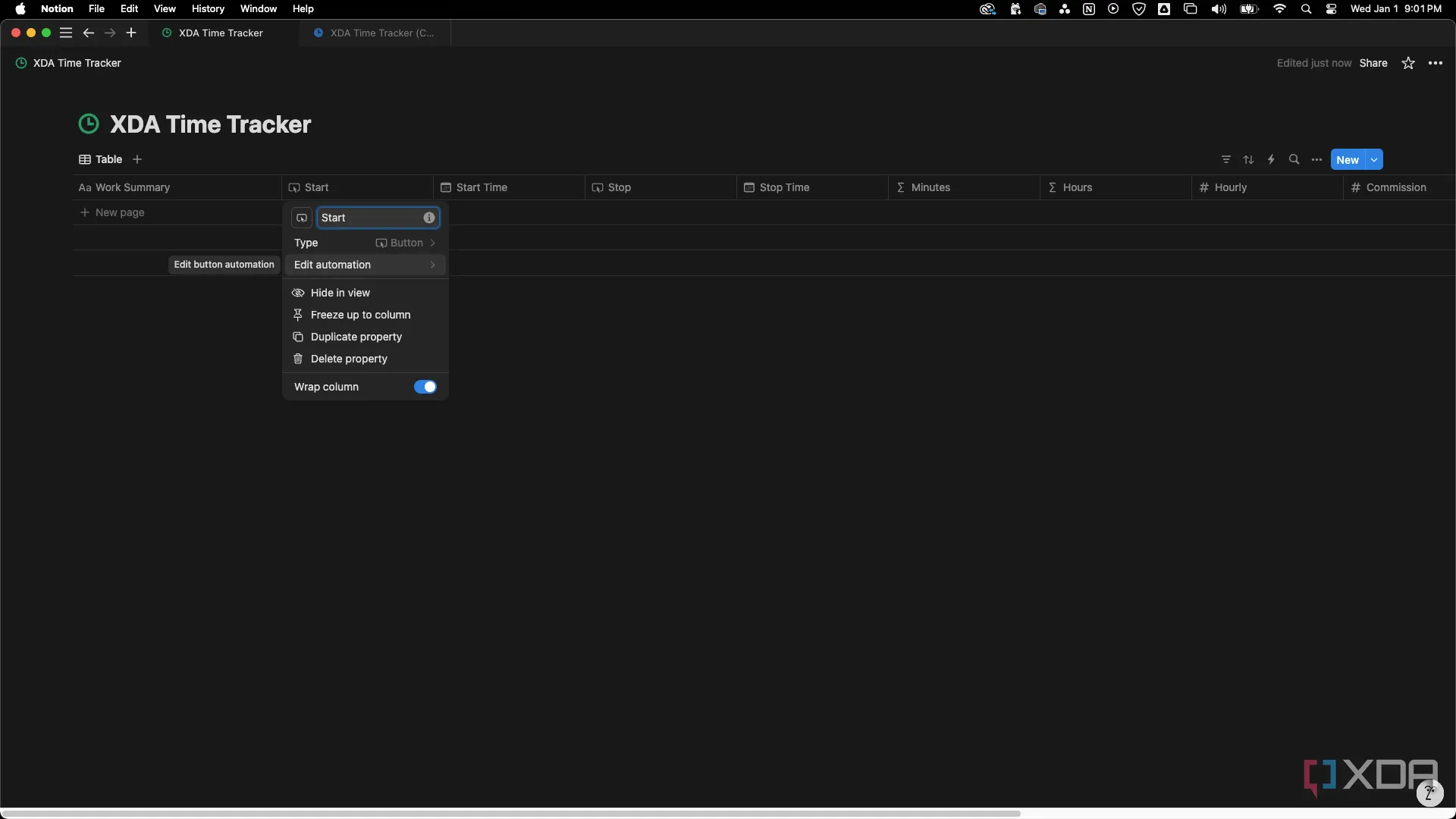The height and width of the screenshot is (819, 1456).
Task: Add a row with New page
Action: tap(112, 212)
